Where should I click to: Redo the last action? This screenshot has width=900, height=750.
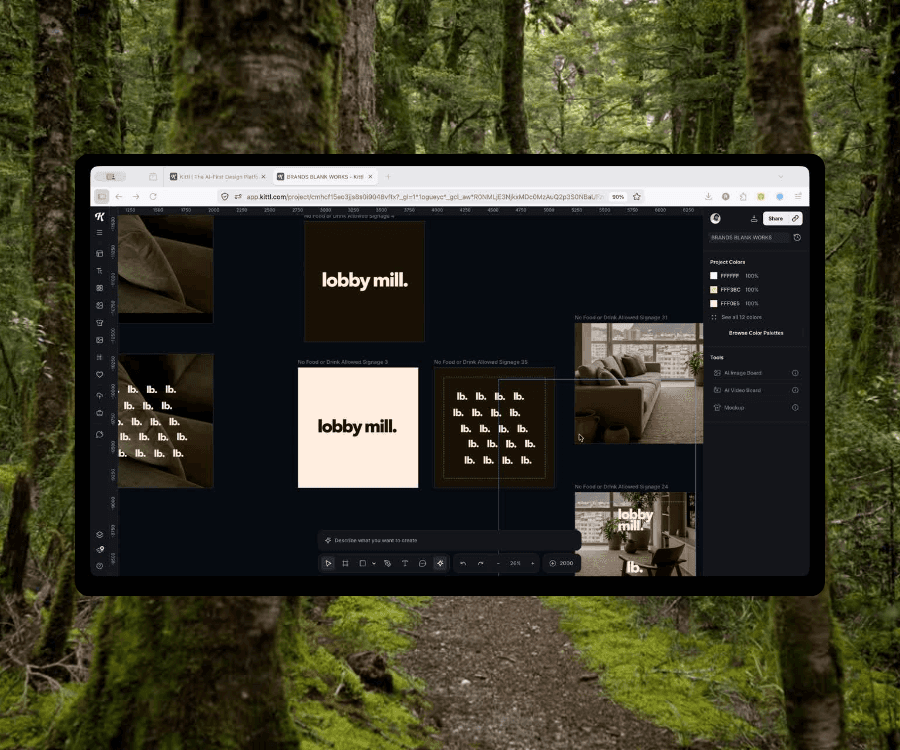click(480, 563)
